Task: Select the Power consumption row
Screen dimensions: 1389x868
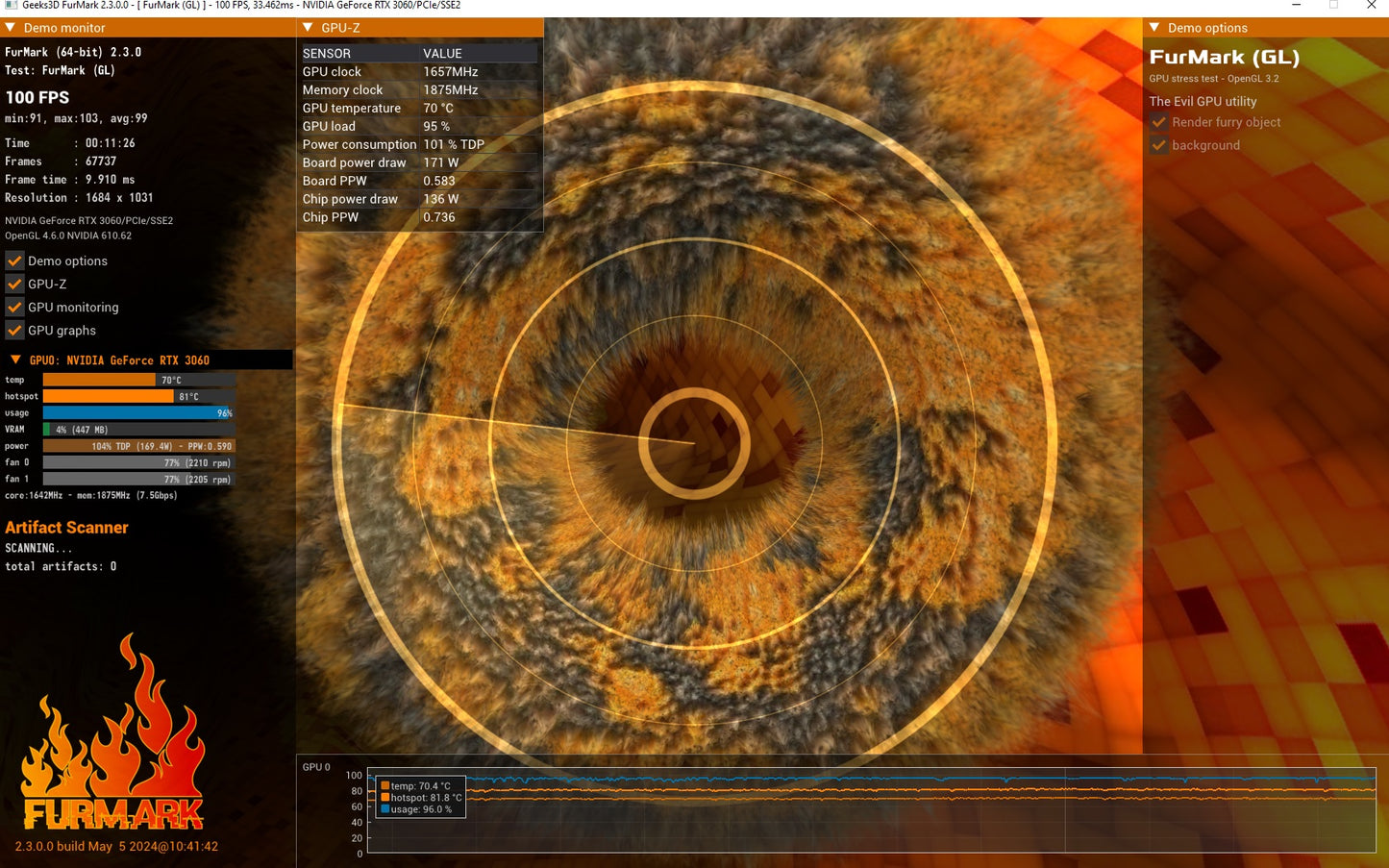Action: [x=420, y=145]
